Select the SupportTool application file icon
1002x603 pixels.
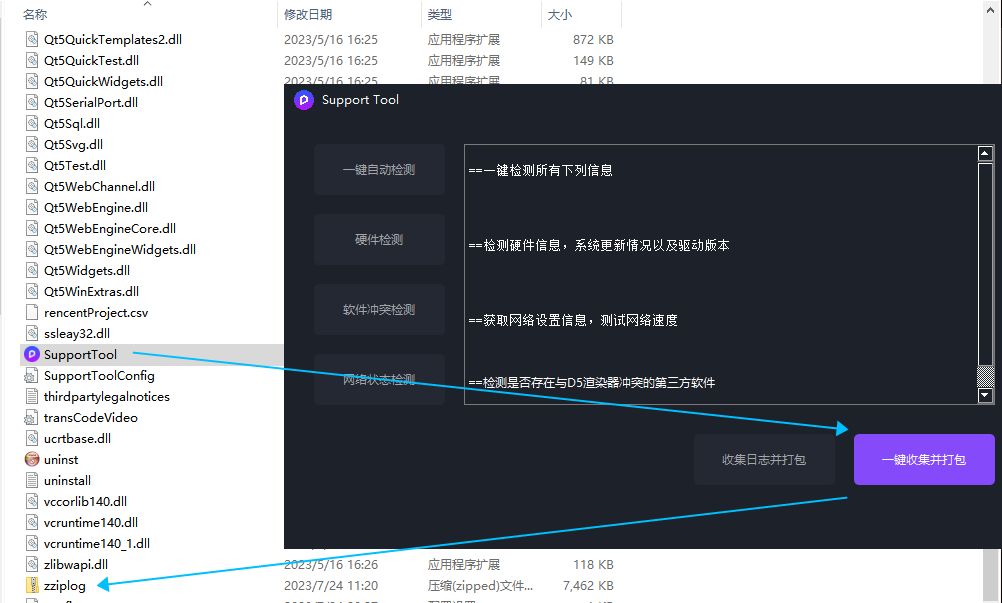[x=32, y=355]
